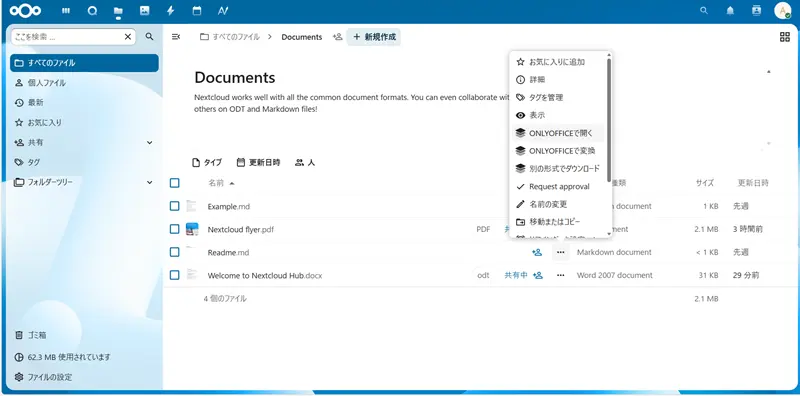Click the Nextcloud logo in header
Screen dimensions: 800x396
(25, 11)
